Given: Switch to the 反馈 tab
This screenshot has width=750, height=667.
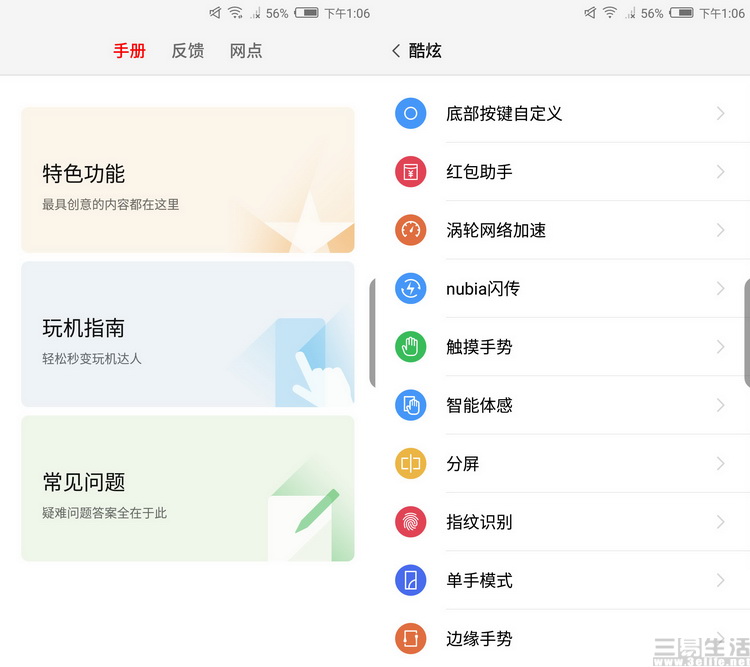Looking at the screenshot, I should click(187, 51).
